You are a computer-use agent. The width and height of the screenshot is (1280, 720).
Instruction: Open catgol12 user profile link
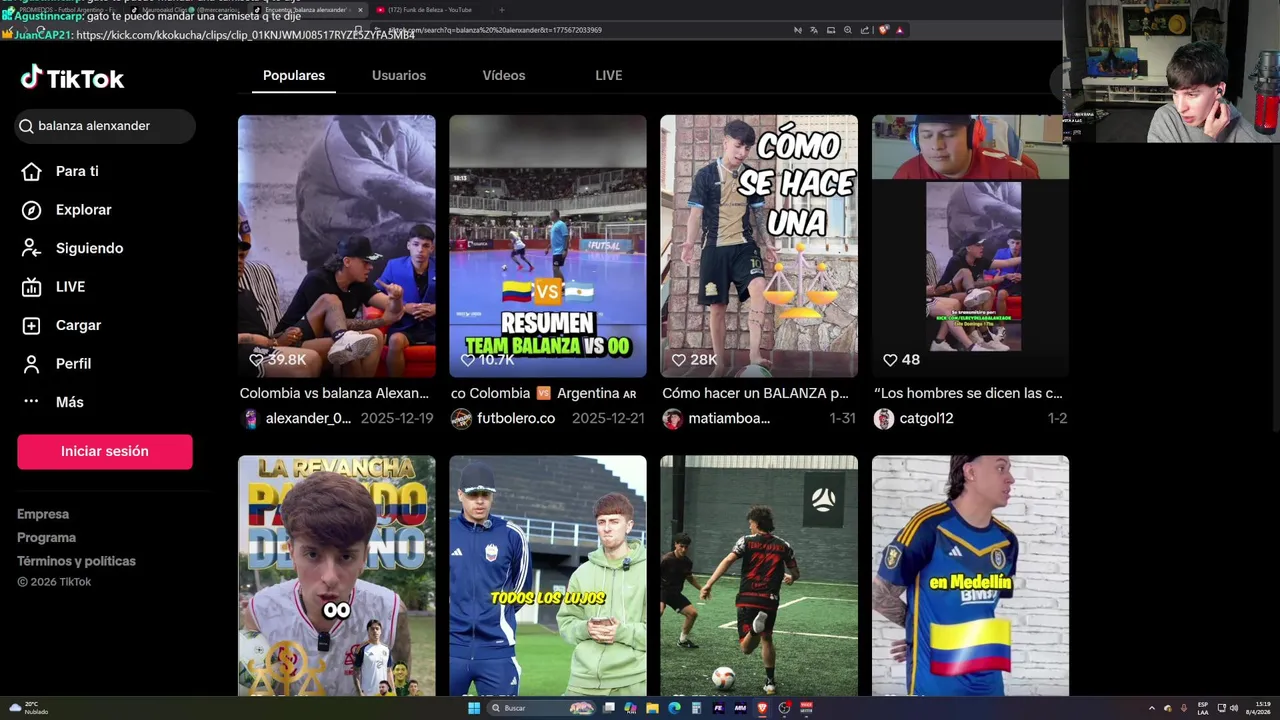(926, 419)
